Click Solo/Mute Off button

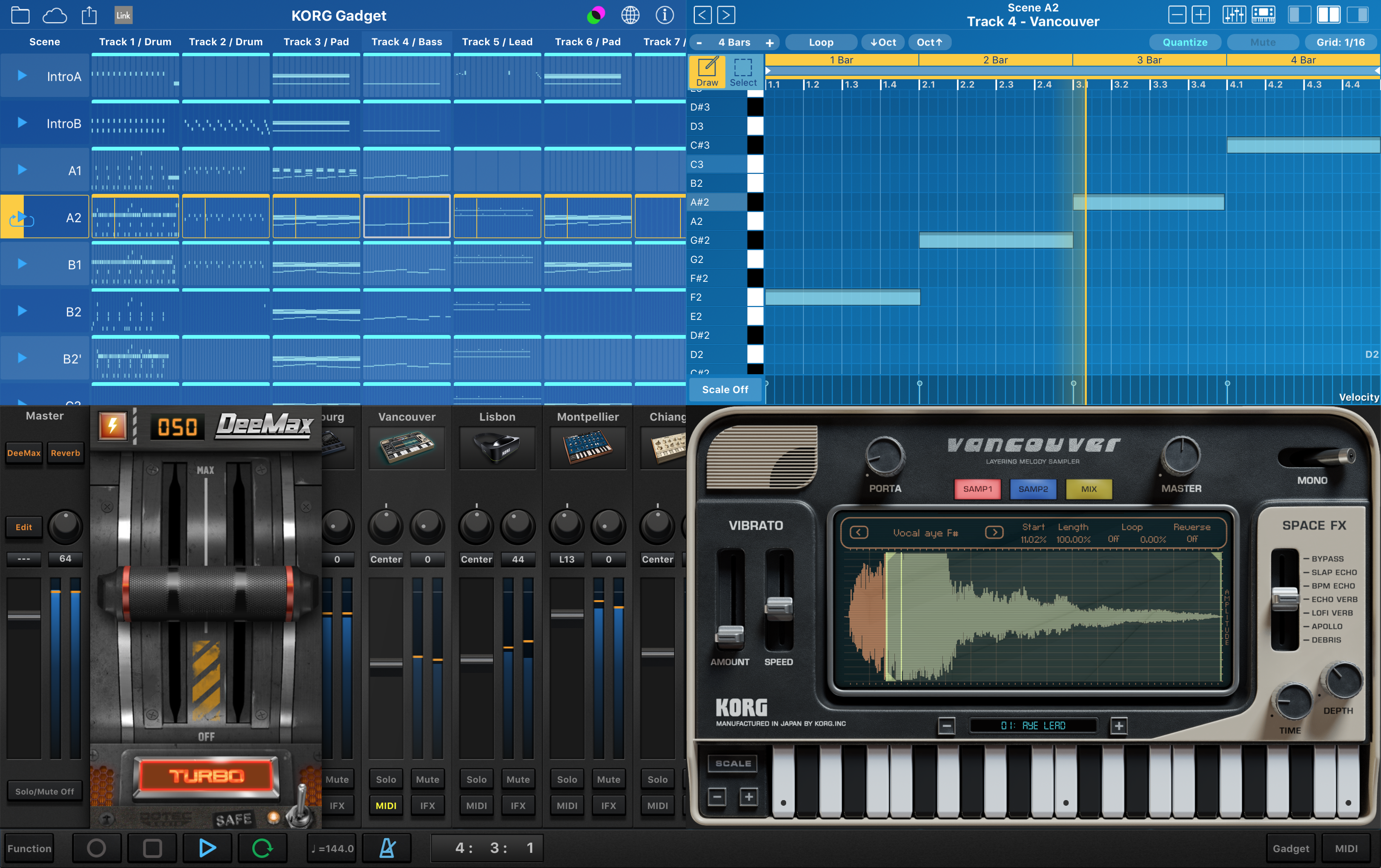[45, 791]
